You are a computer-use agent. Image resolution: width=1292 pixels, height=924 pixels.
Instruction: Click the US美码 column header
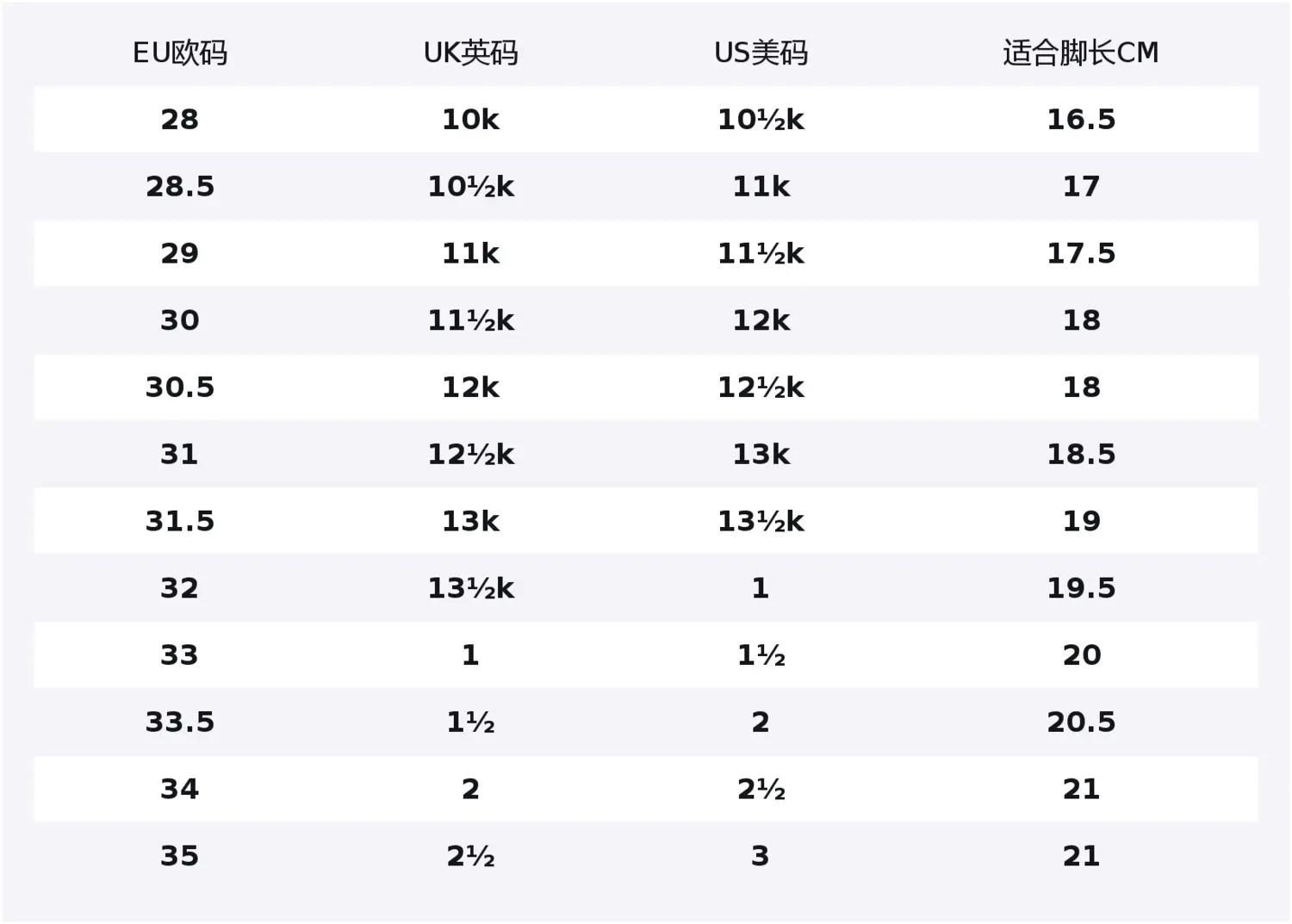pos(761,53)
